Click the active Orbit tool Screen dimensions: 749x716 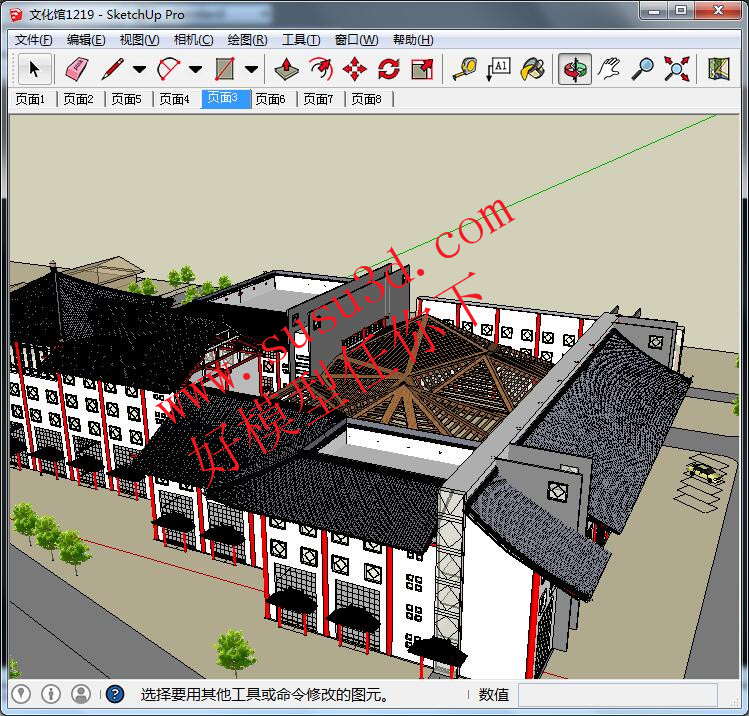point(575,69)
